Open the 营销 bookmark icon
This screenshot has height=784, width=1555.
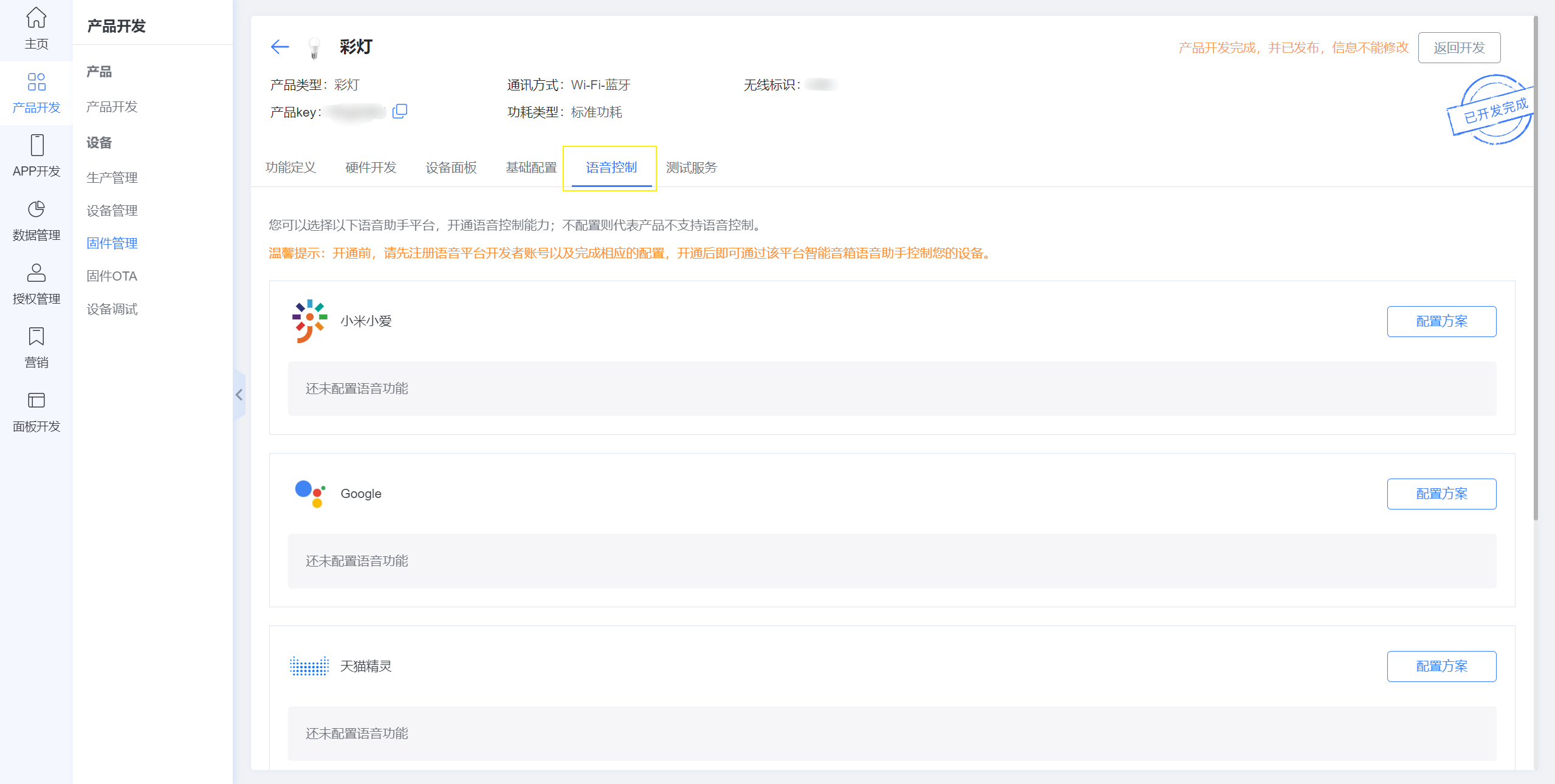click(x=36, y=336)
